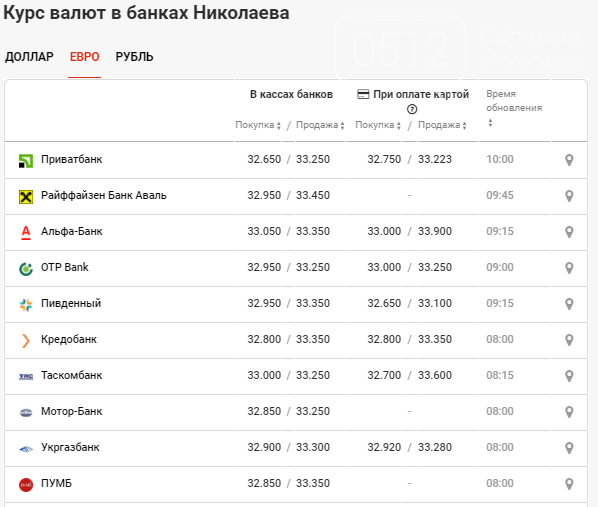Click Приватбанк card sale rate 33.223
The width and height of the screenshot is (598, 507).
[435, 159]
